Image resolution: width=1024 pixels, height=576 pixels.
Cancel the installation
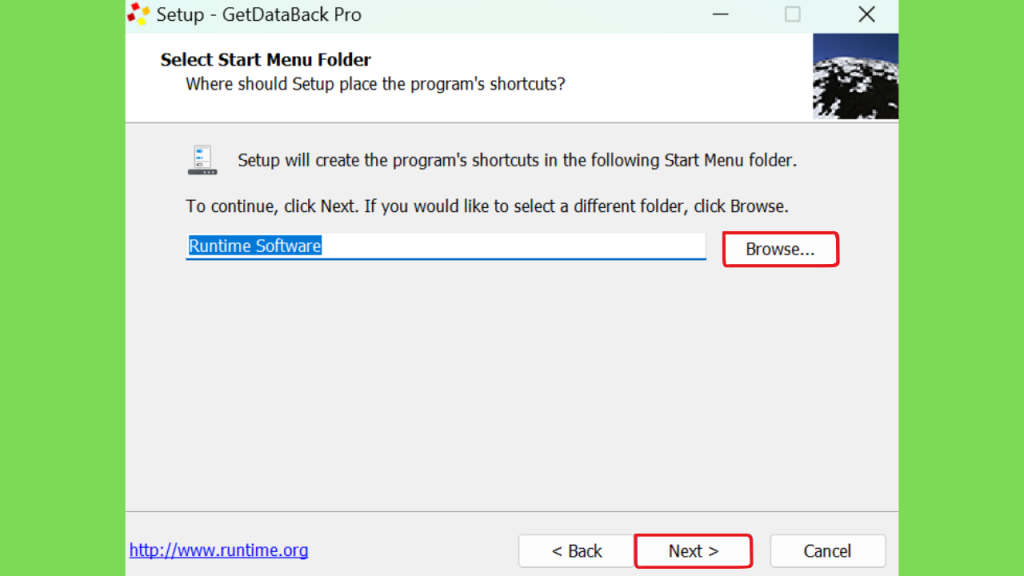[x=827, y=551]
